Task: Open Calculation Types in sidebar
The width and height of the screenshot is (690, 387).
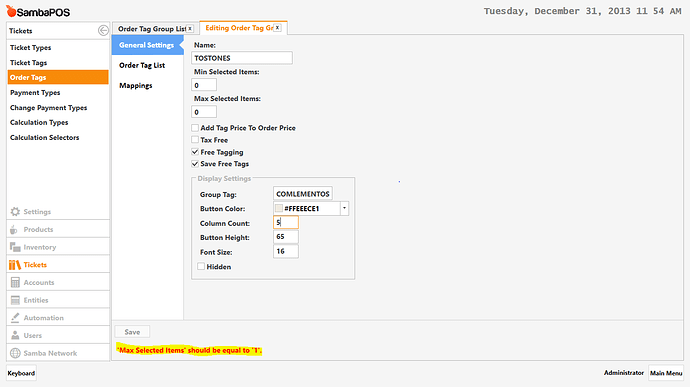Action: (x=58, y=122)
